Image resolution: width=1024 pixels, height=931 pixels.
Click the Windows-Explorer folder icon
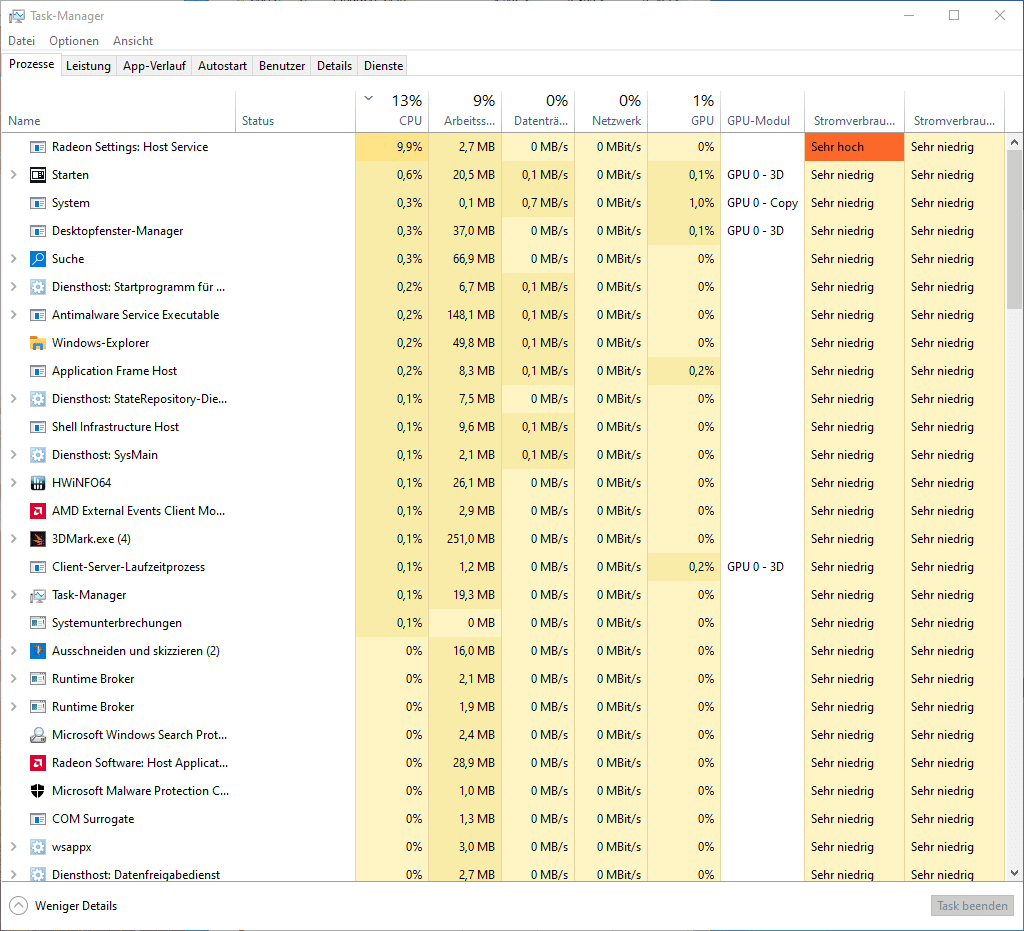click(x=38, y=343)
